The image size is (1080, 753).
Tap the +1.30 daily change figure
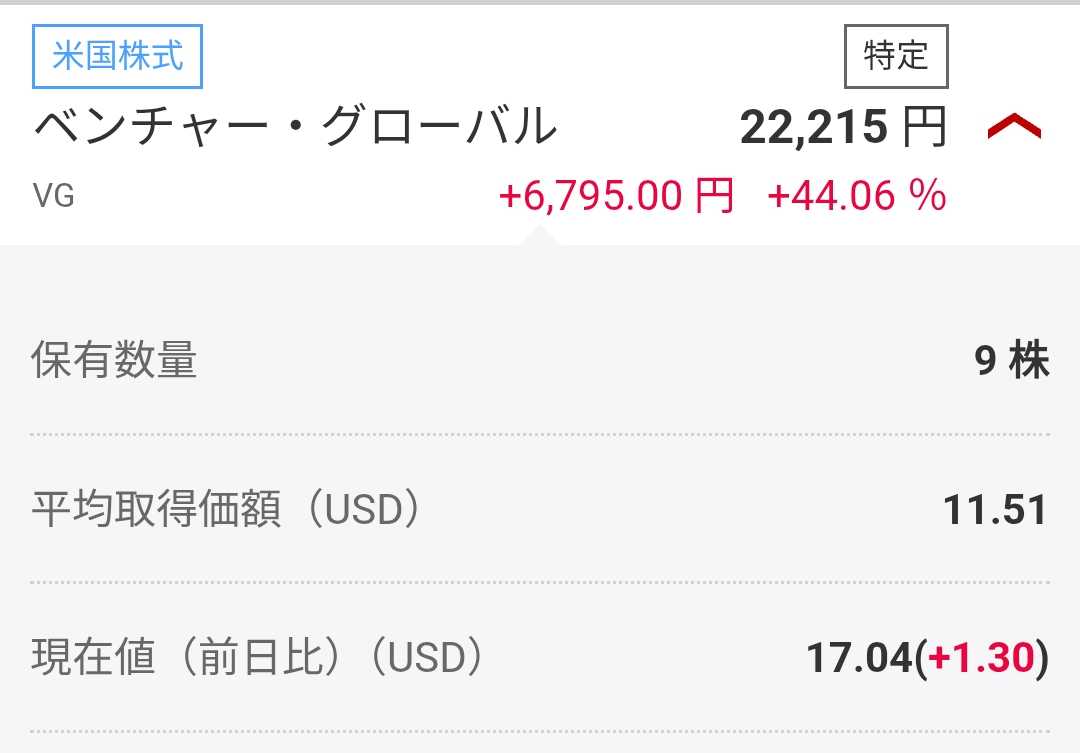click(982, 658)
